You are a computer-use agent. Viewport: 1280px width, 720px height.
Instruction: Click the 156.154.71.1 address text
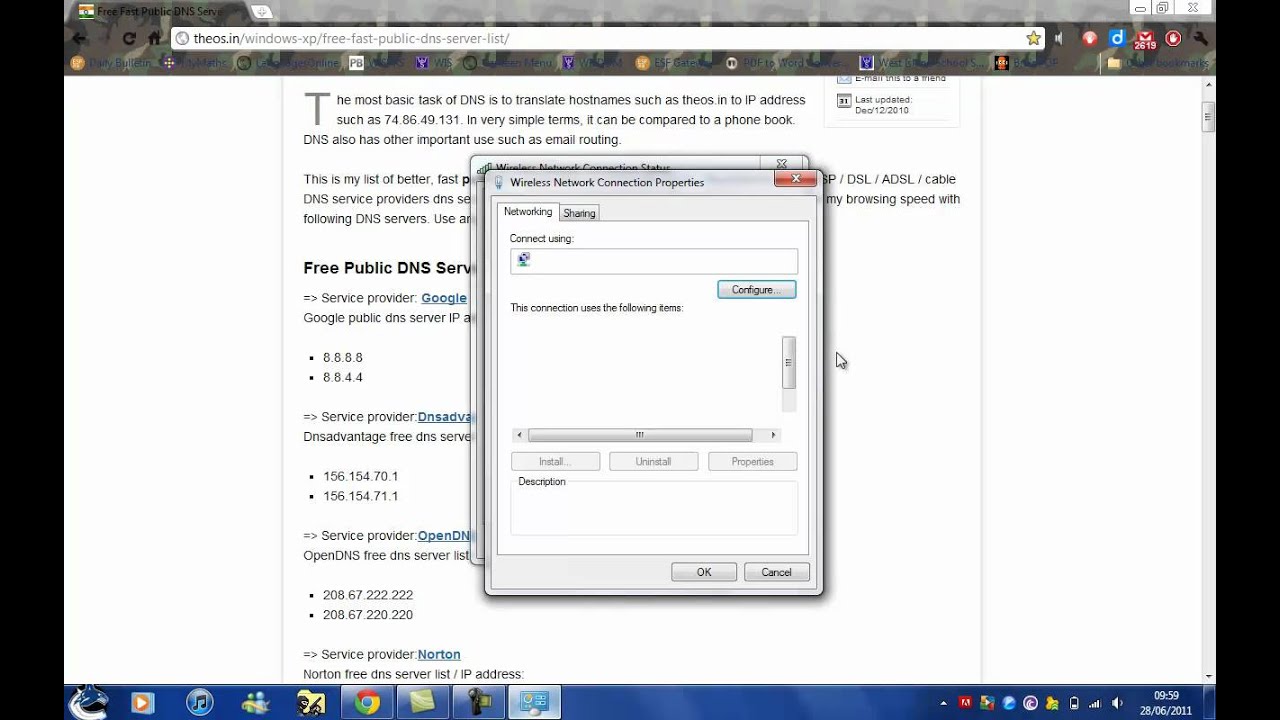click(x=361, y=496)
